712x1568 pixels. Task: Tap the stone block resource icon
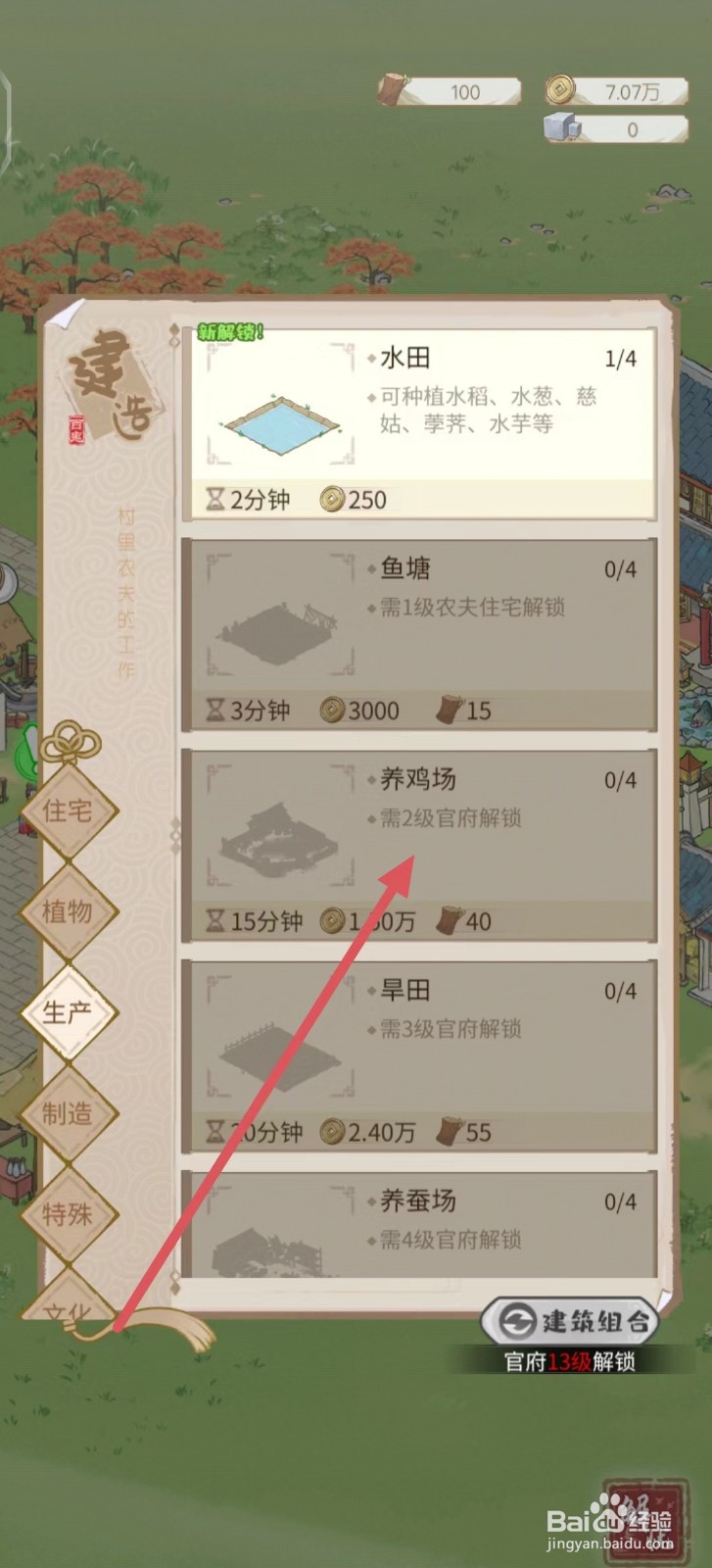pyautogui.click(x=562, y=127)
